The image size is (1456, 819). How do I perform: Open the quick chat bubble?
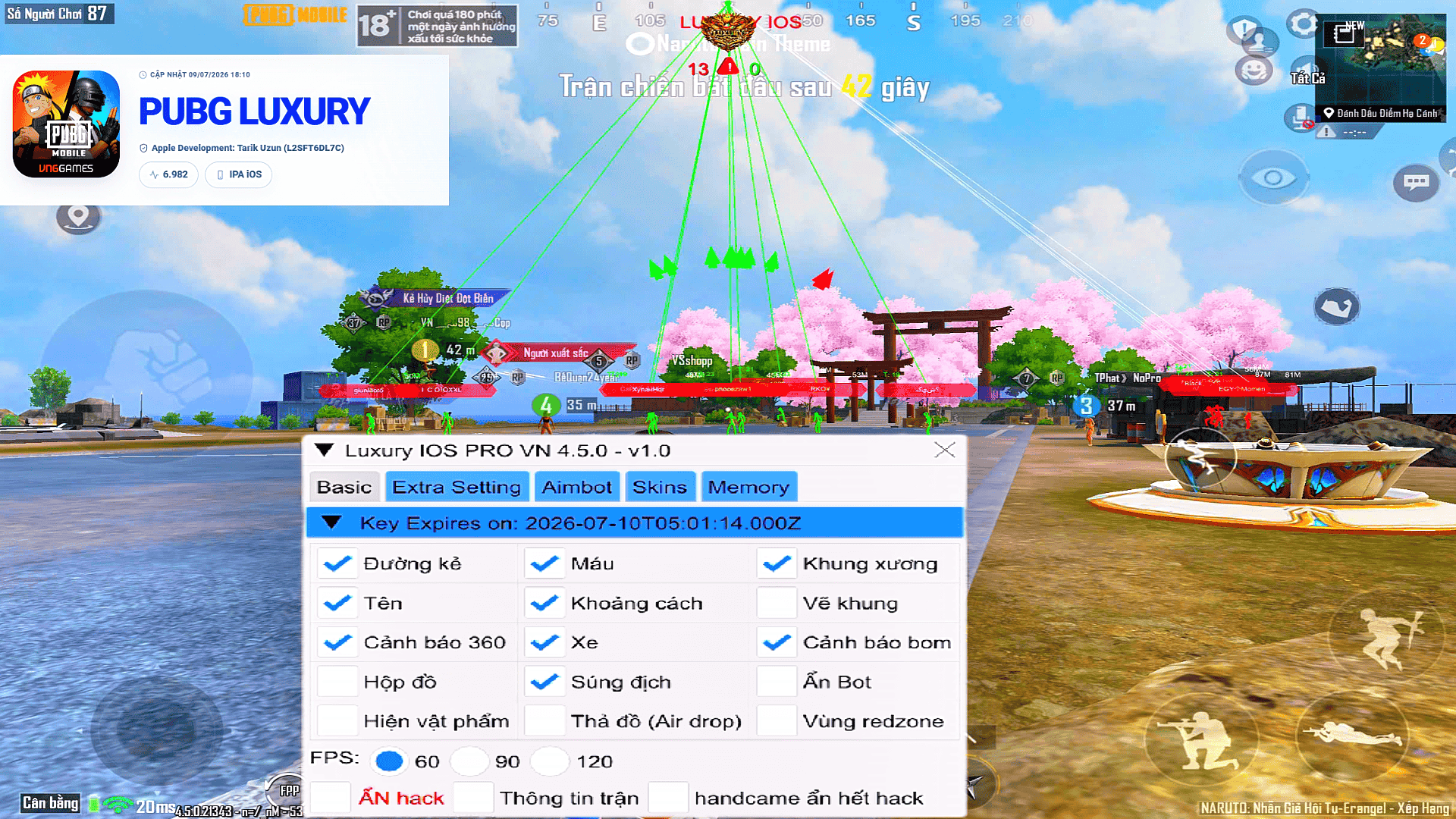(1416, 182)
